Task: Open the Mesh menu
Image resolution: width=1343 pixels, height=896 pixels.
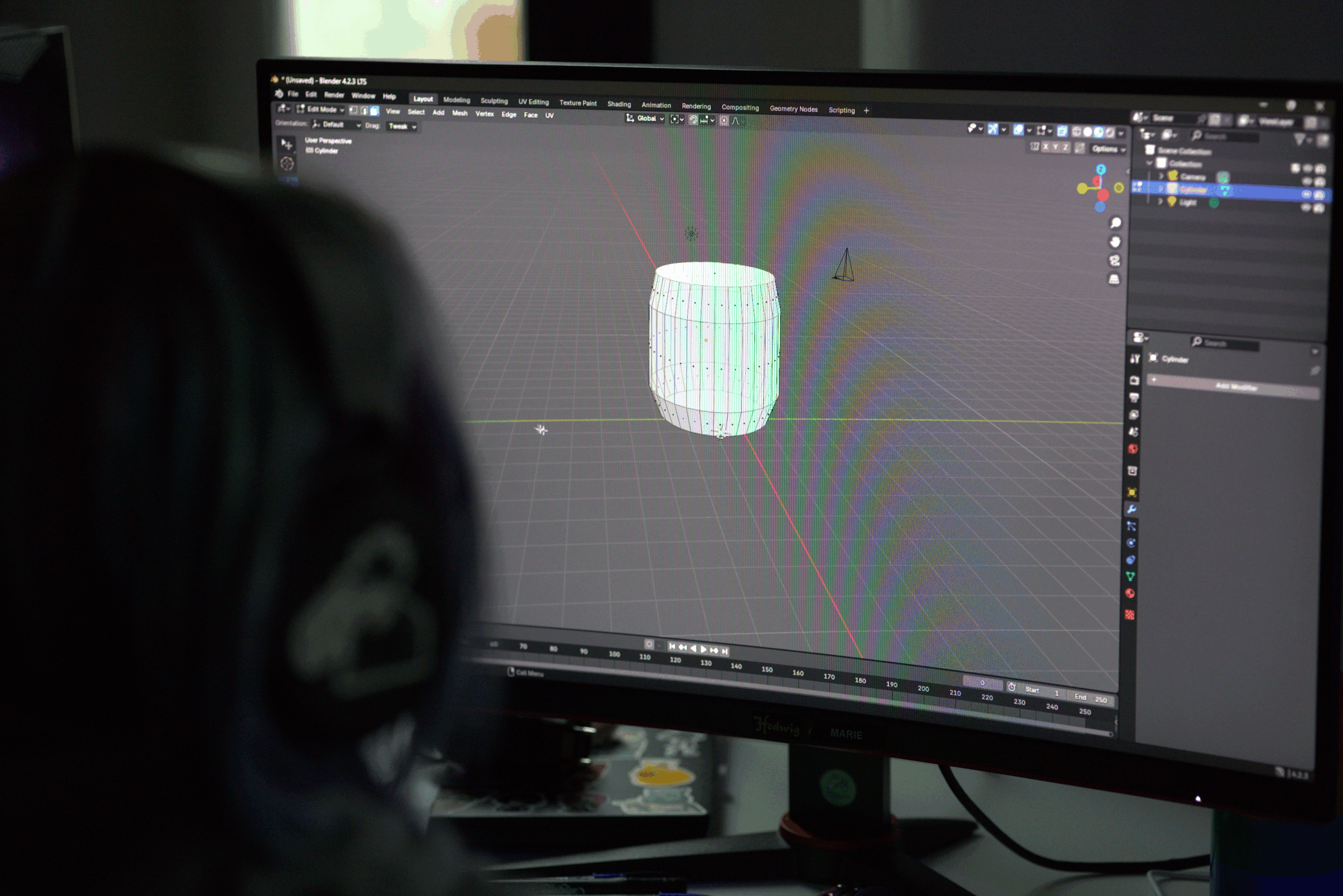Action: 460,113
